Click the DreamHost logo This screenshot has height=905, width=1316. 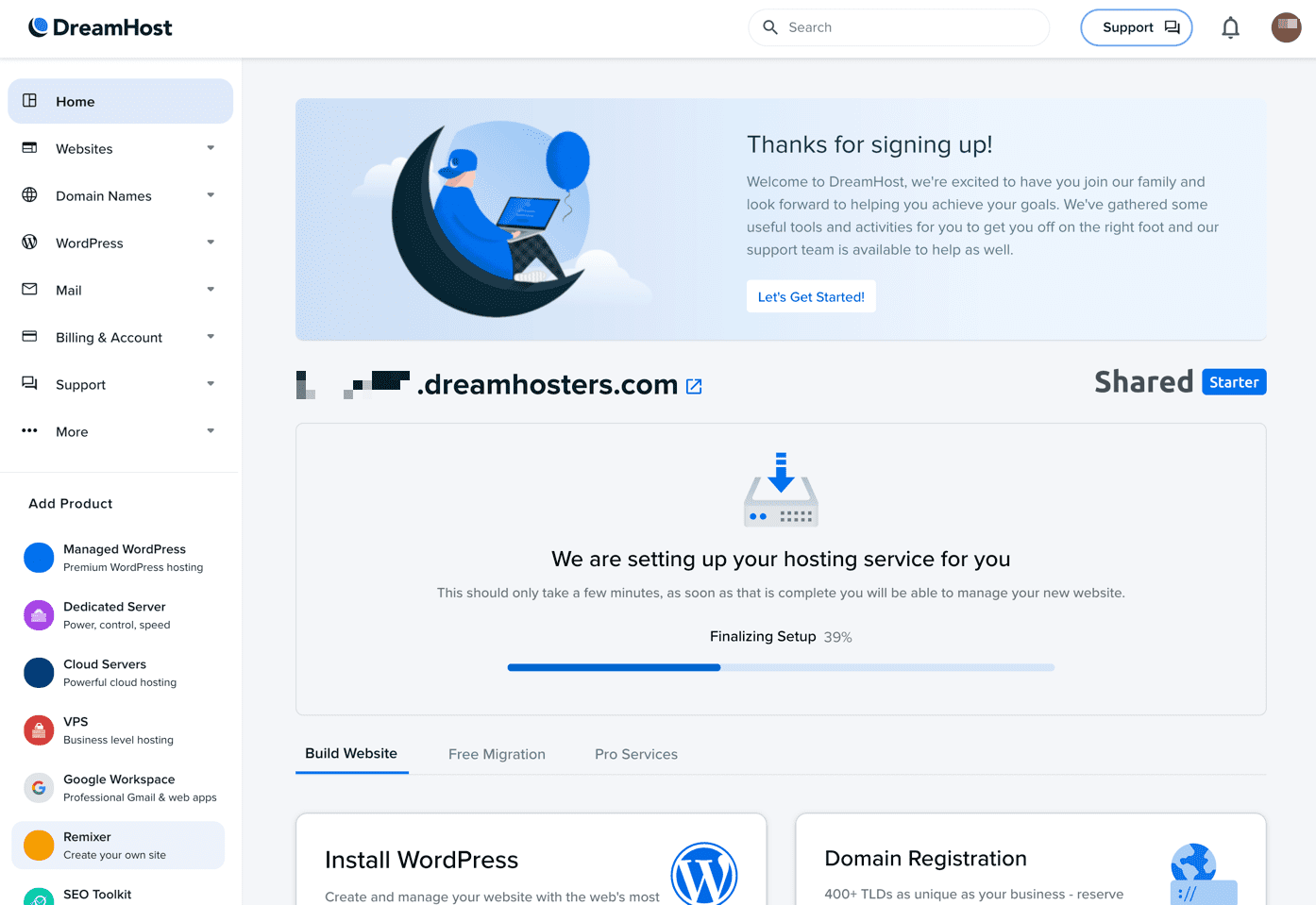pyautogui.click(x=100, y=27)
